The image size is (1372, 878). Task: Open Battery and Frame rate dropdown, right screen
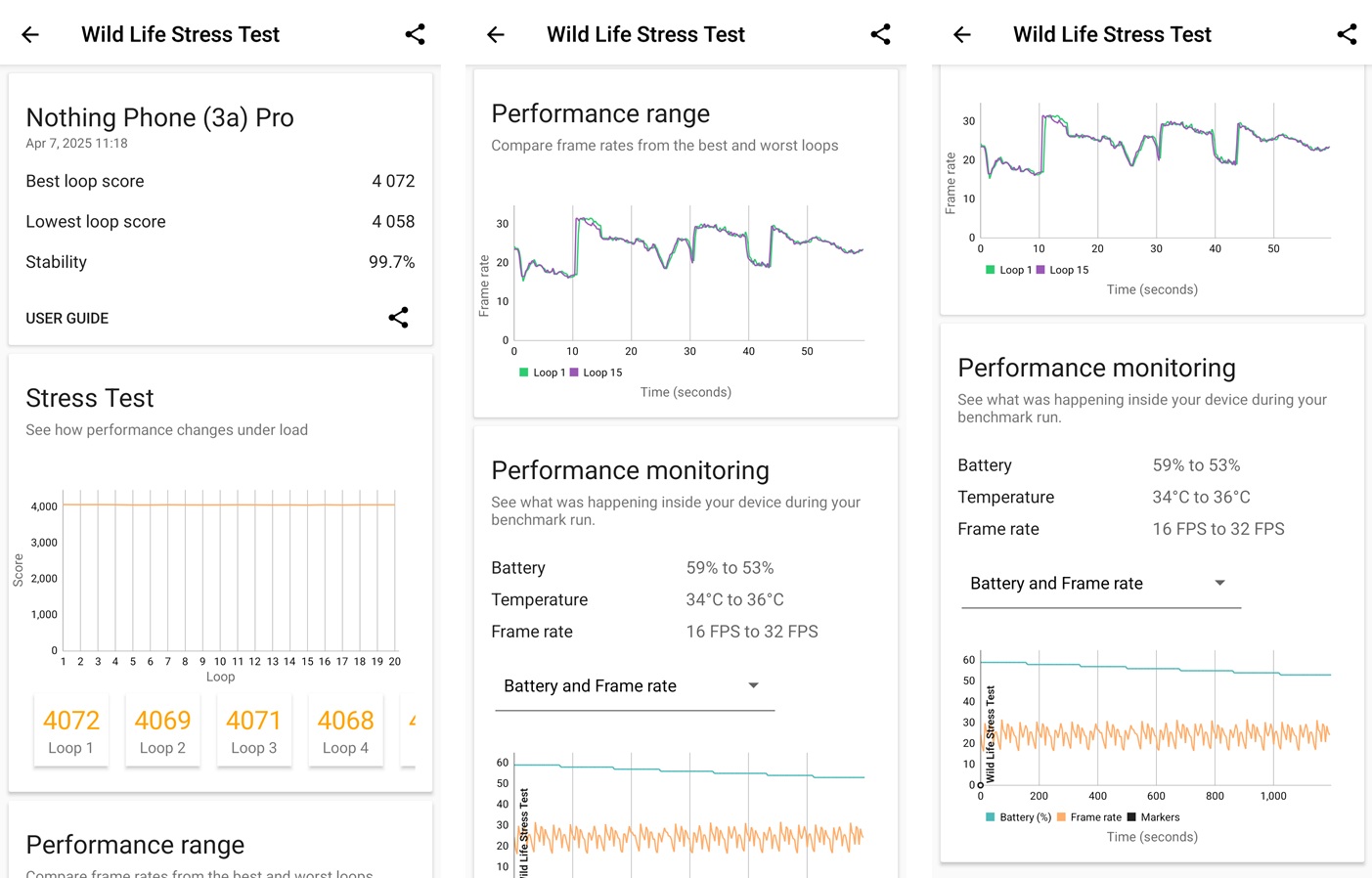1101,584
